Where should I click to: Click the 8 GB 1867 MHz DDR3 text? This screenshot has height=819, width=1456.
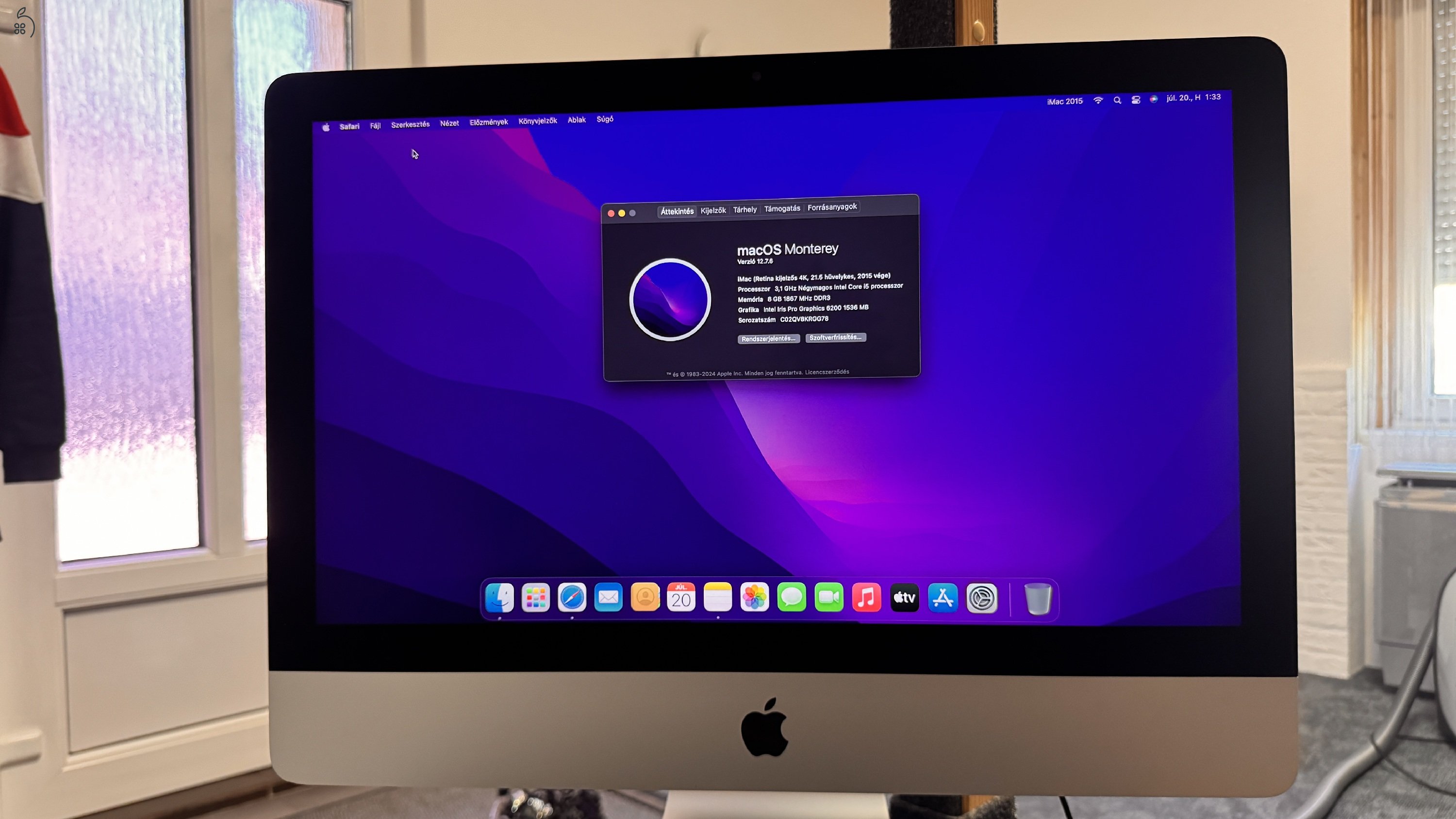pyautogui.click(x=799, y=299)
